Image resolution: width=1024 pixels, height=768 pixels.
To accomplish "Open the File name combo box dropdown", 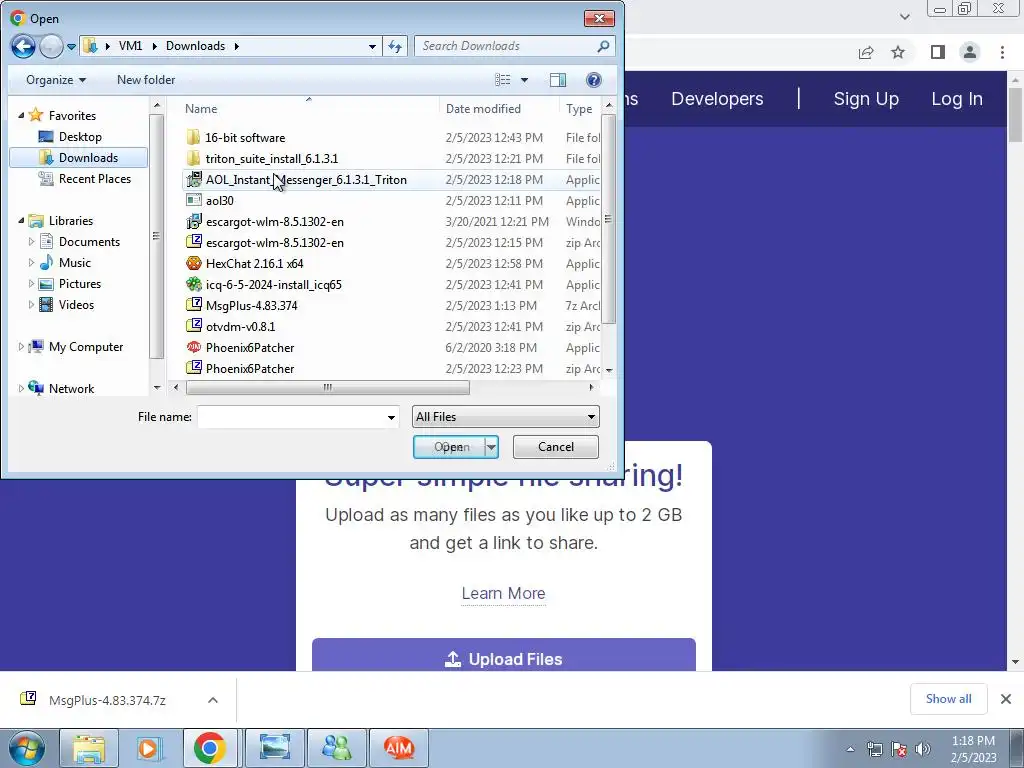I will pos(391,417).
